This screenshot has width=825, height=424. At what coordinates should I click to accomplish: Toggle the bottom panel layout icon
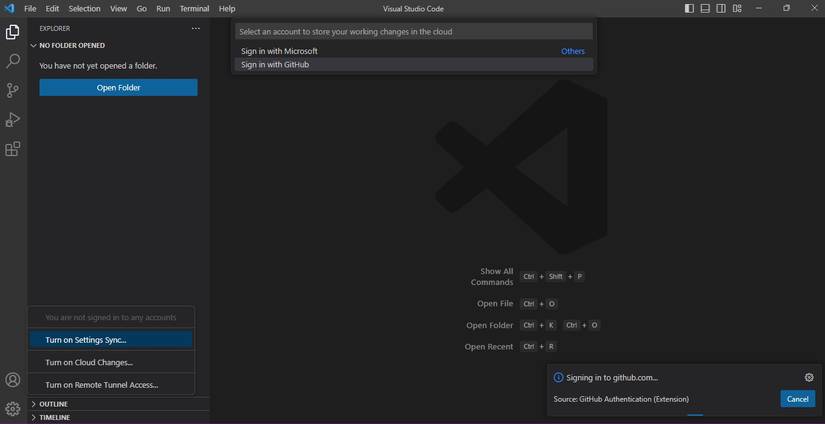(x=705, y=8)
